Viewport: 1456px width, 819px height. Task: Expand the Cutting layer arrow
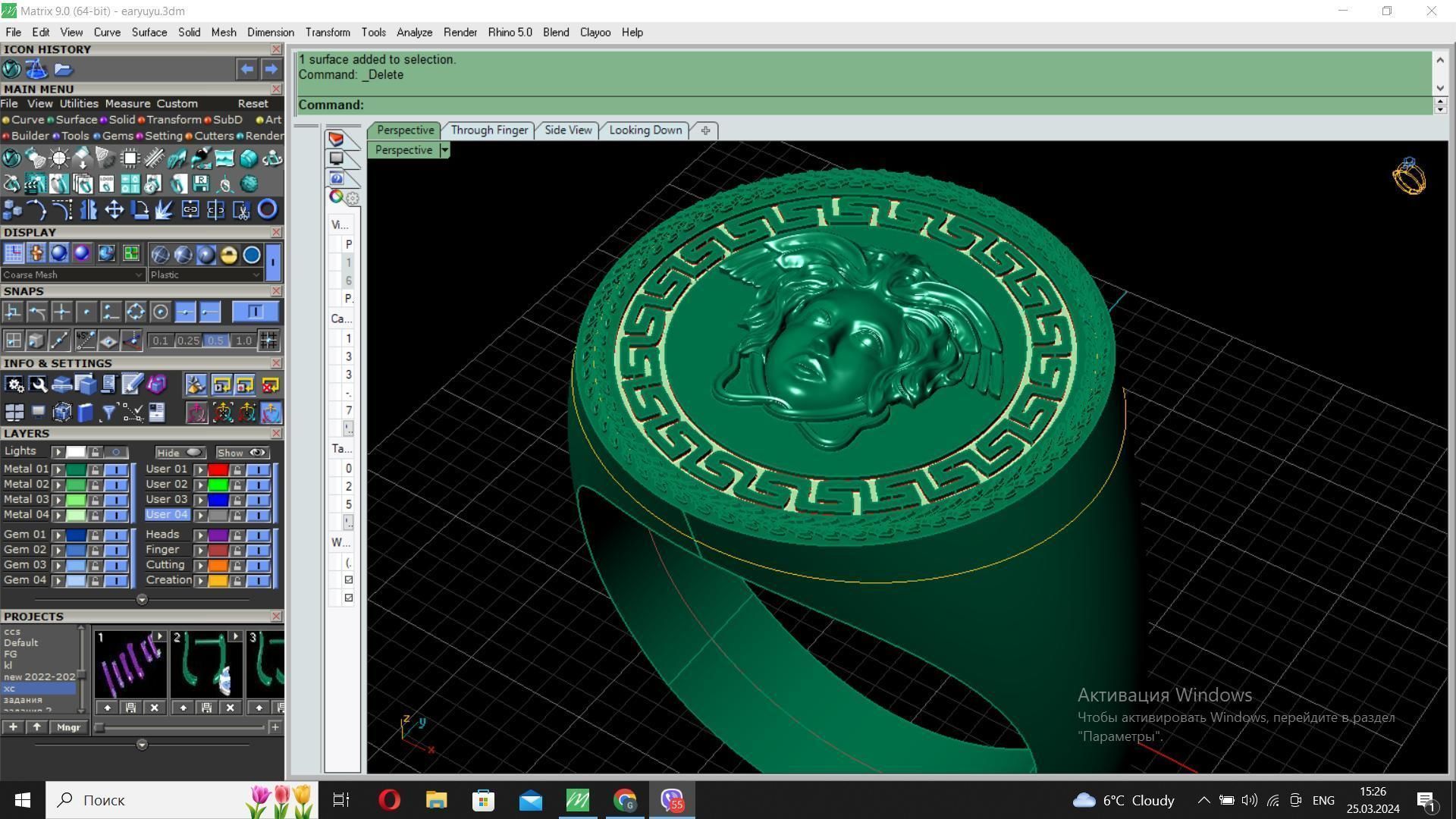200,566
